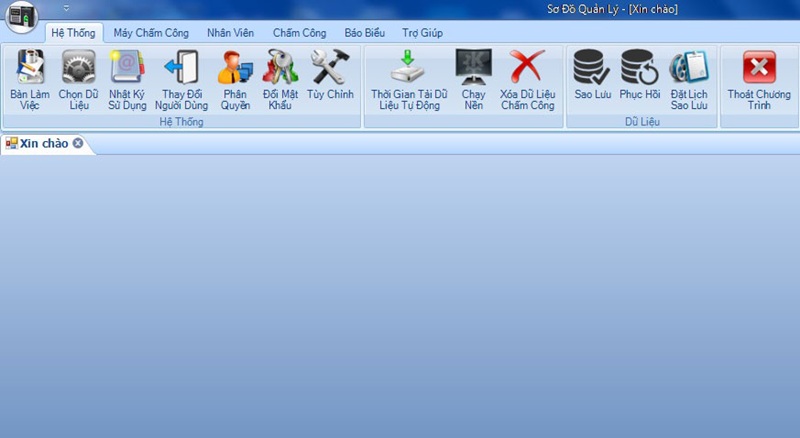Close the Xin chào document tab

point(78,143)
